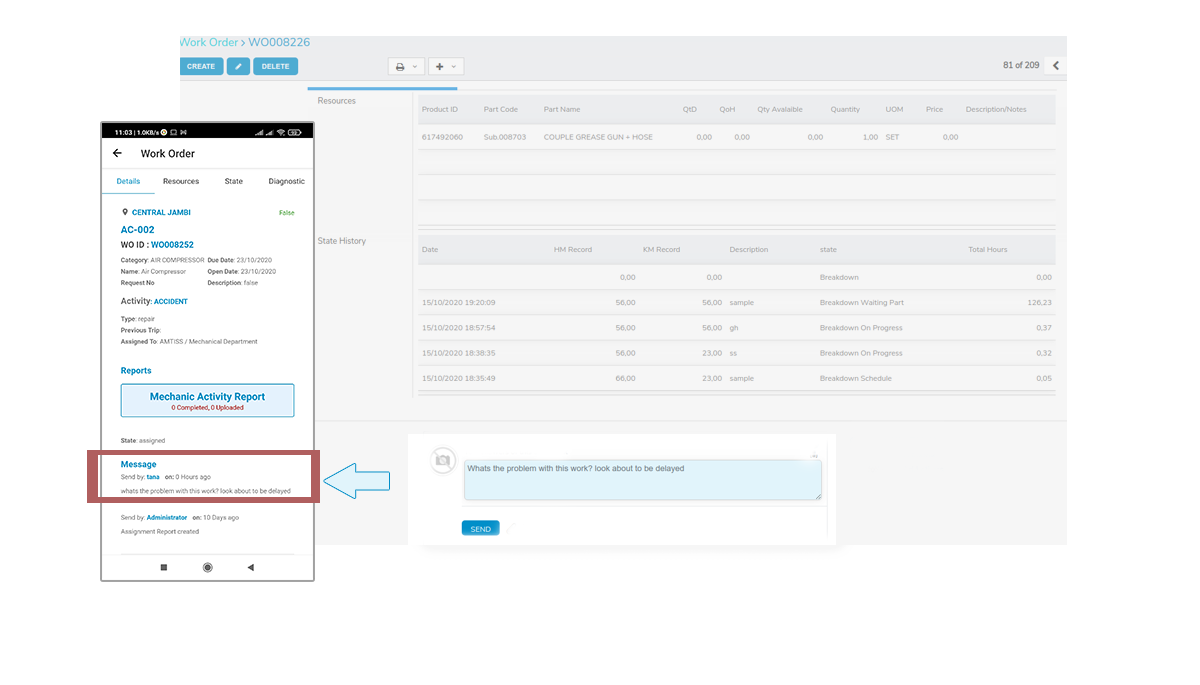Tap the Android home circle button
Image resolution: width=1200 pixels, height=685 pixels.
click(207, 567)
